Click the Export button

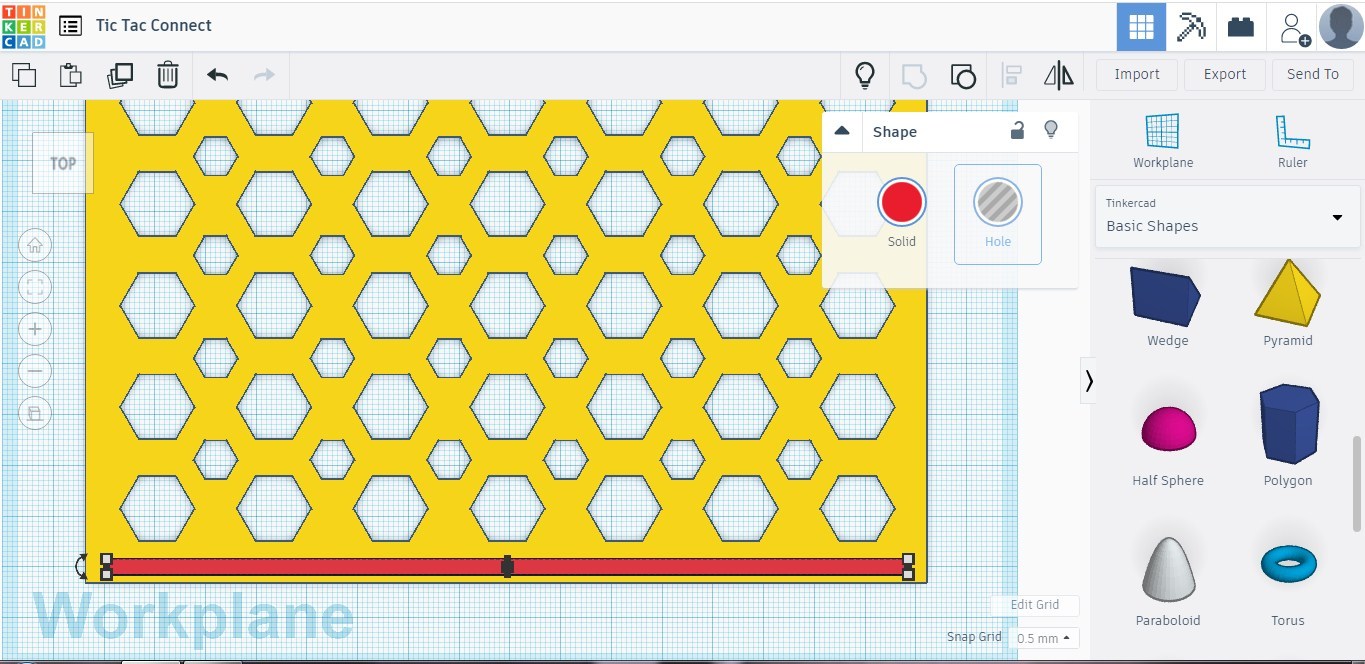pos(1225,74)
